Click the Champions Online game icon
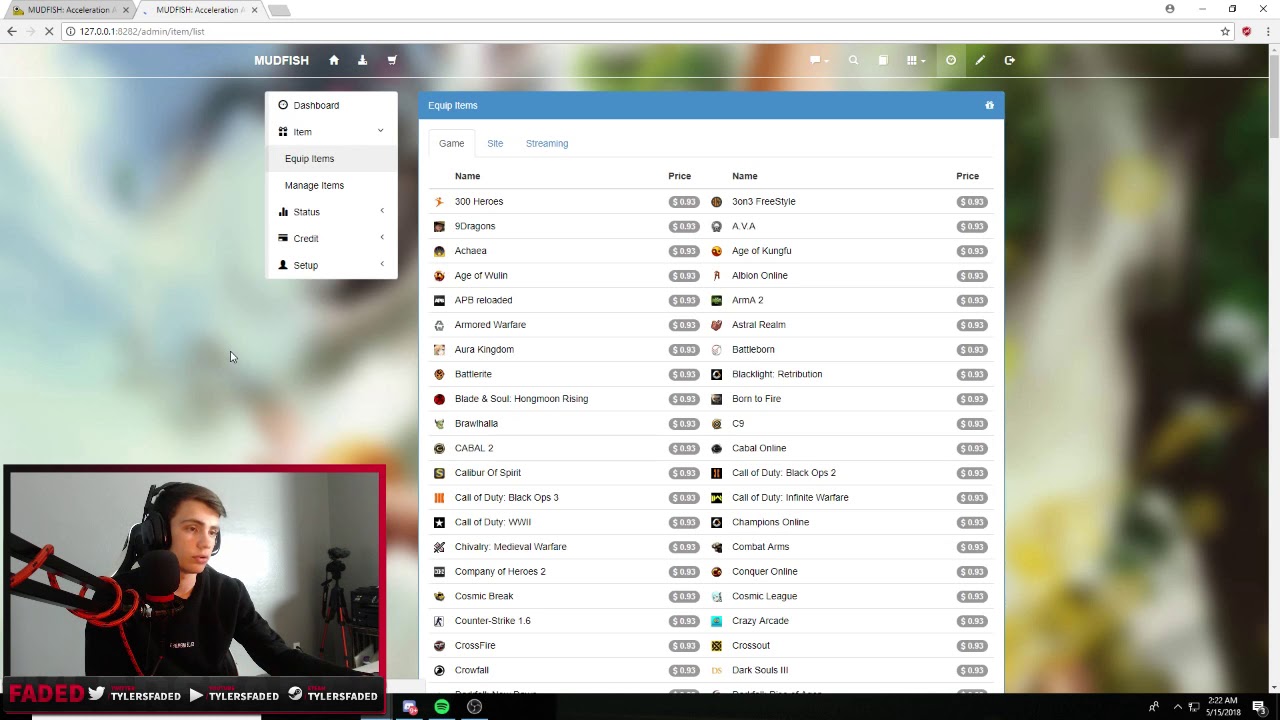This screenshot has height=720, width=1280. point(716,522)
